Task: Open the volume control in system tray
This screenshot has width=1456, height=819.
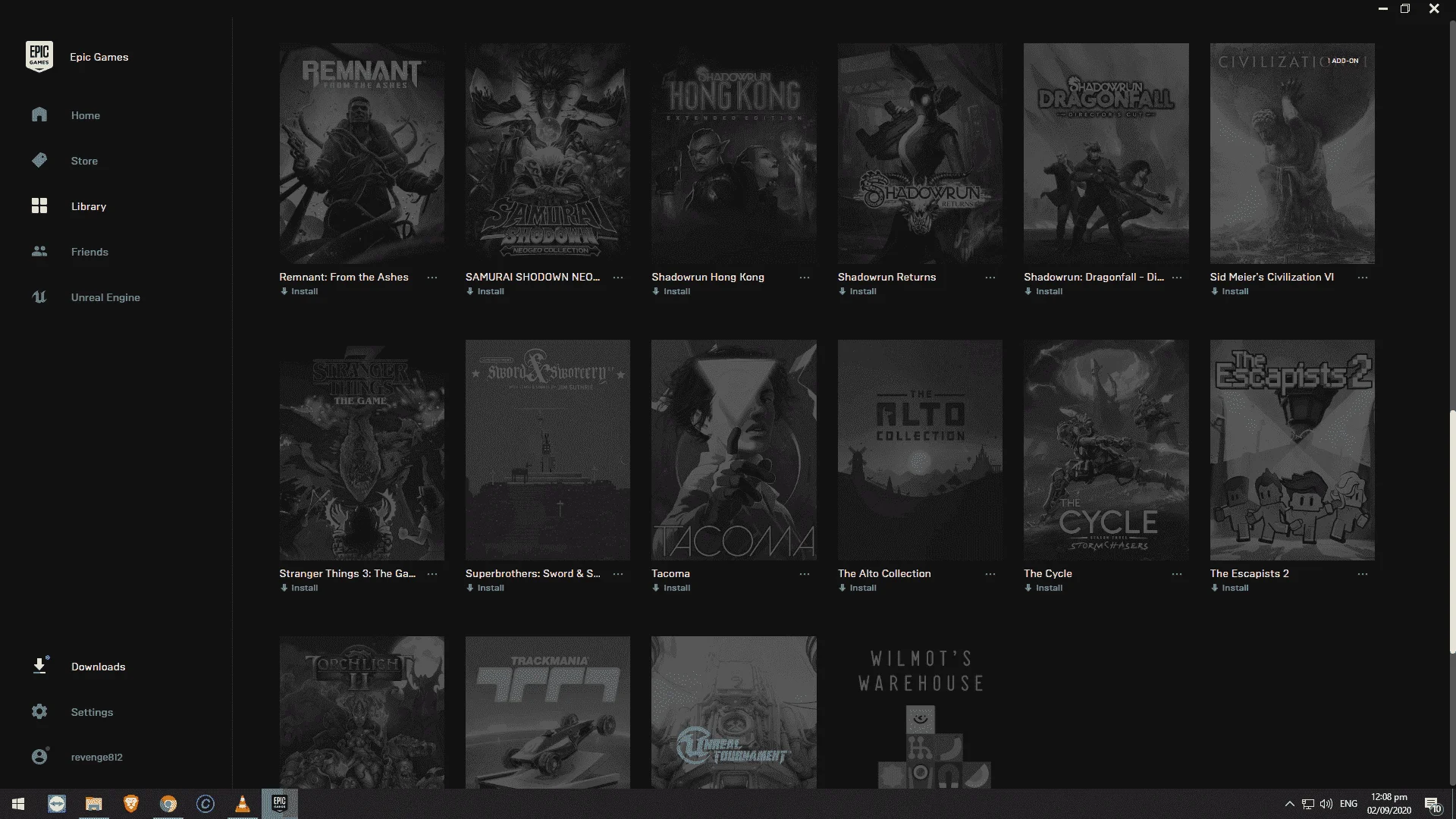Action: pos(1326,804)
